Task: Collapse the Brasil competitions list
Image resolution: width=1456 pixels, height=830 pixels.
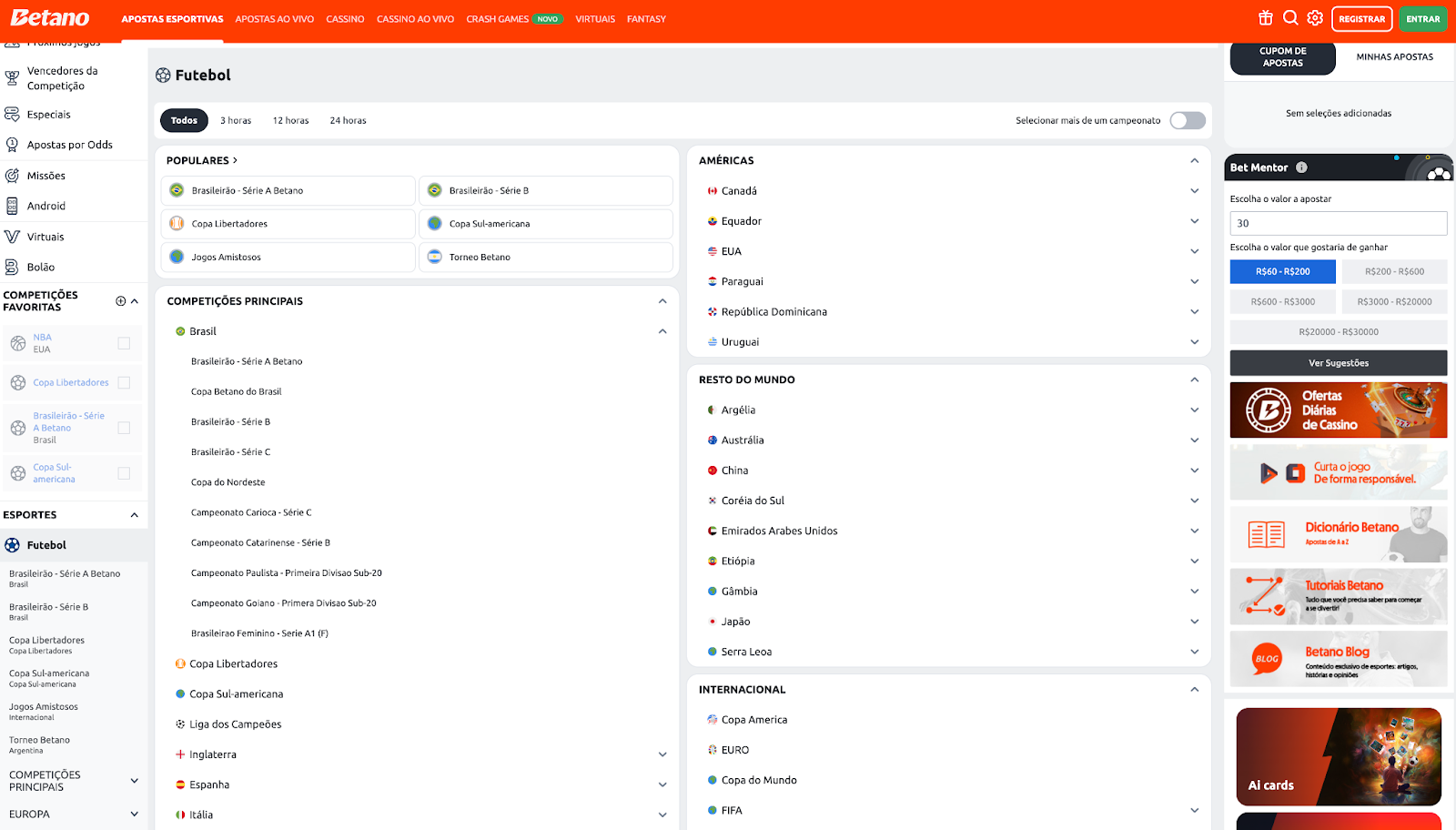Action: [662, 331]
